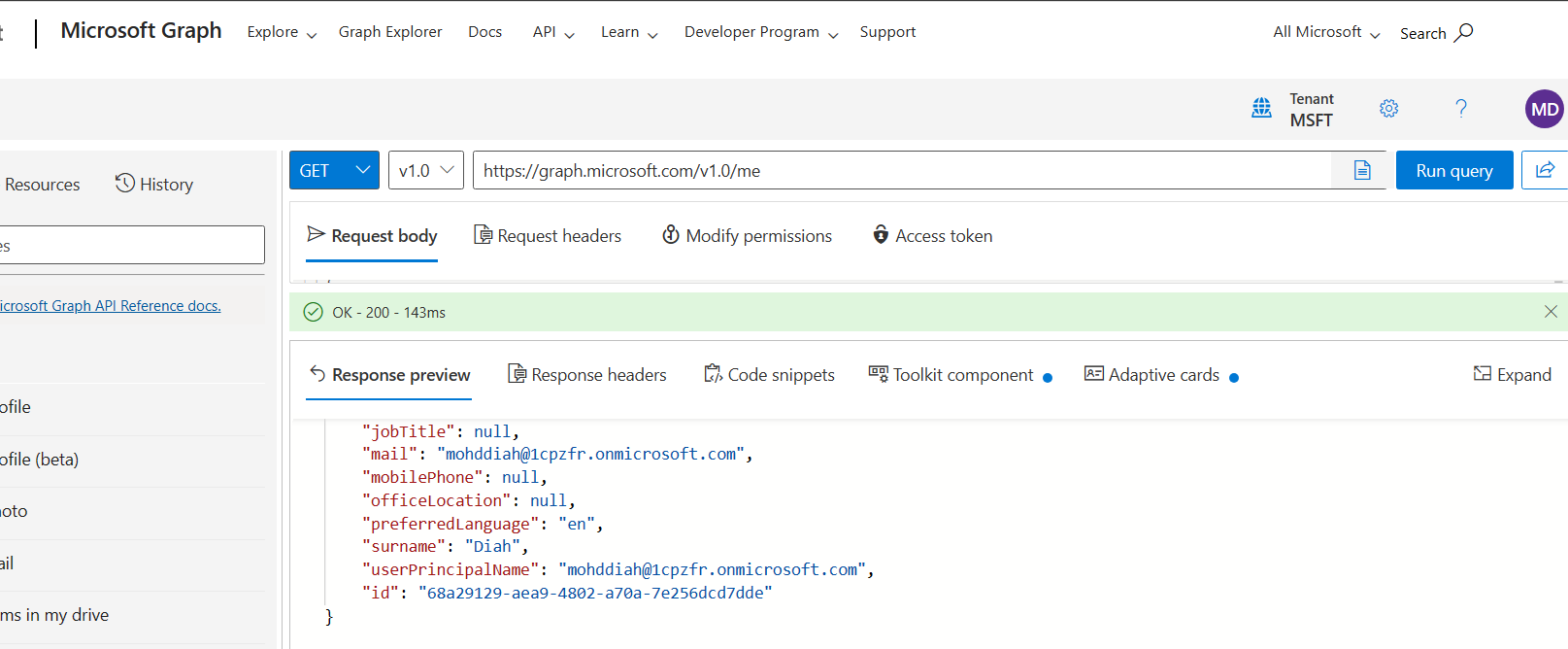The image size is (1568, 649).
Task: Go to Microsoft Graph home
Action: [141, 31]
